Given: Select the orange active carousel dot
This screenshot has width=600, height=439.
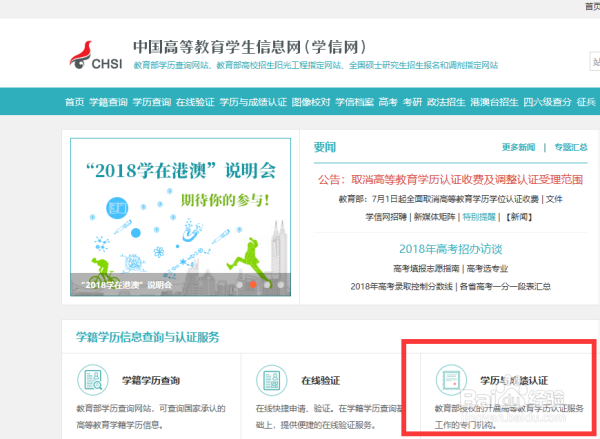Looking at the screenshot, I should [253, 285].
